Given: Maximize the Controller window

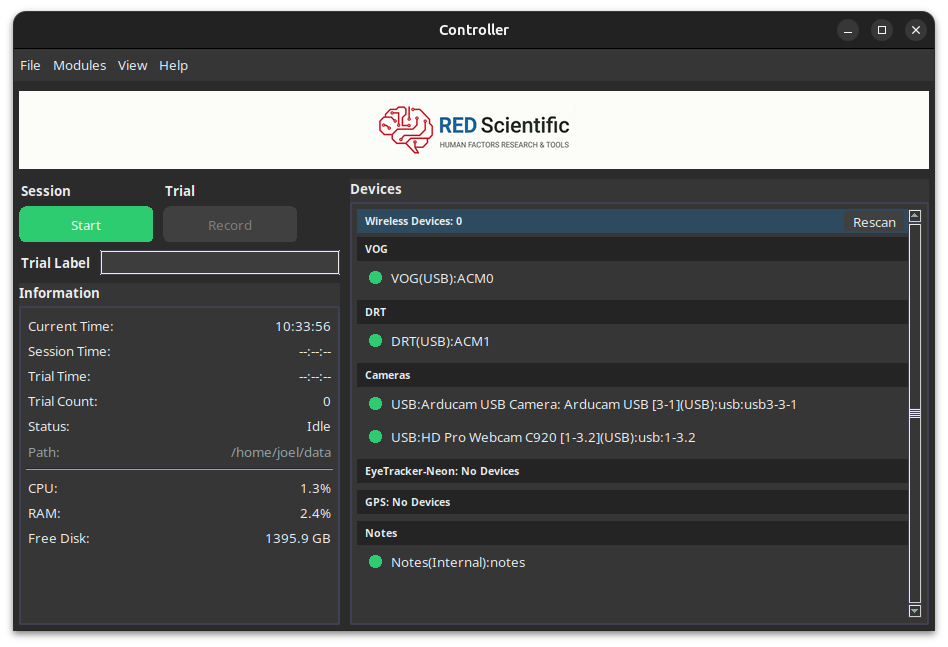Looking at the screenshot, I should (881, 30).
